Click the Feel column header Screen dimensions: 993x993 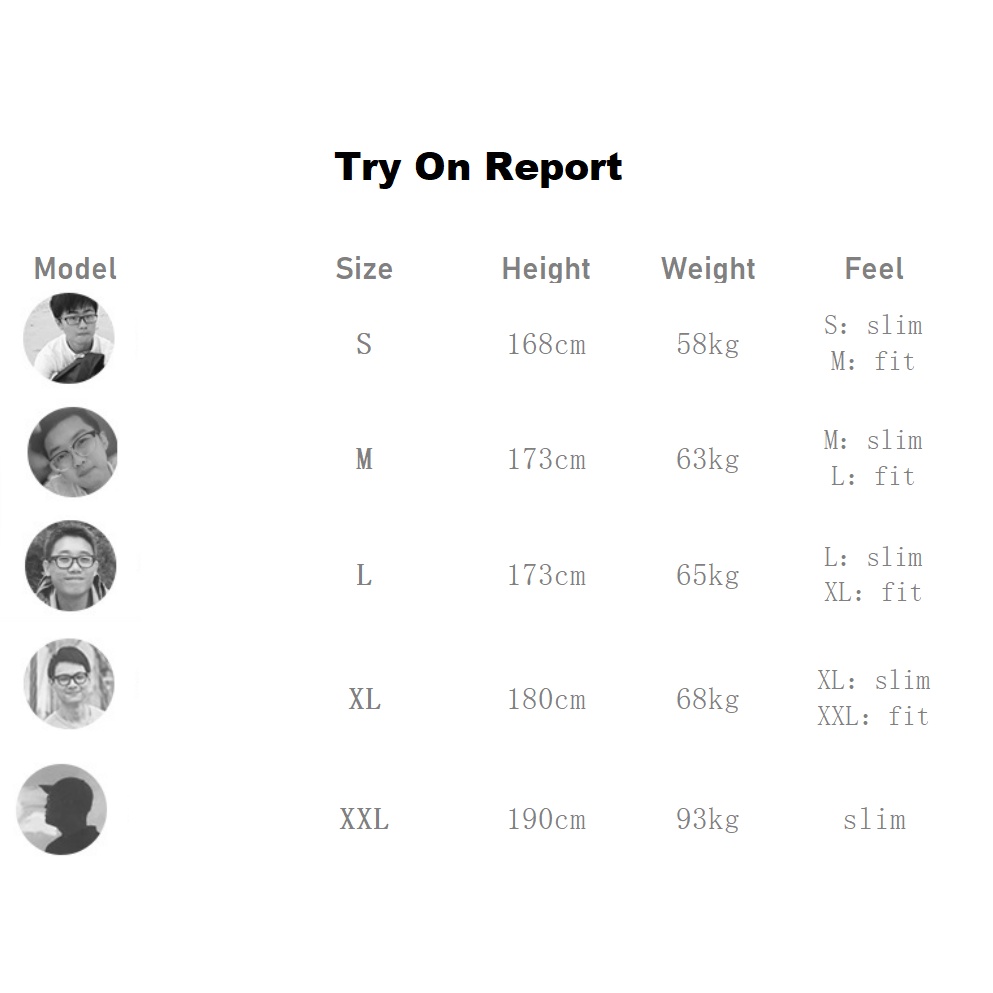(x=874, y=269)
